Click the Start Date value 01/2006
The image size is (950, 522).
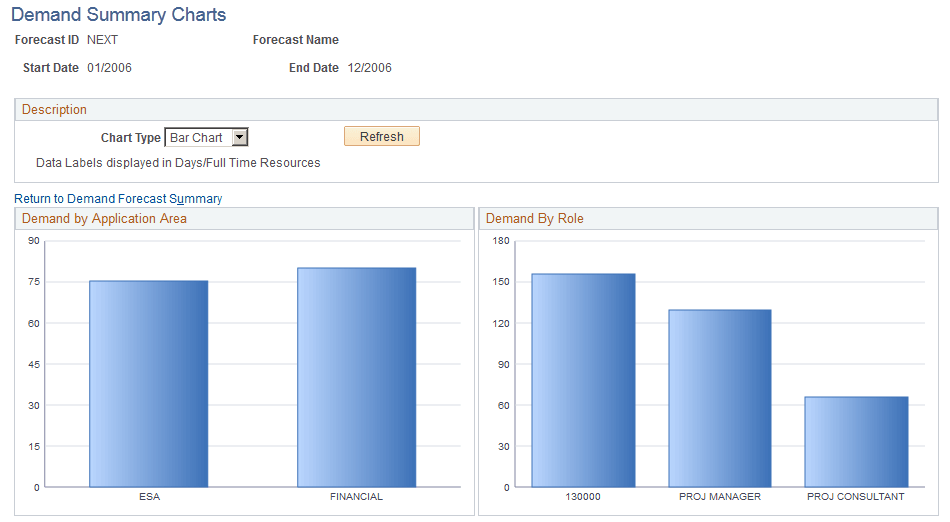tap(109, 68)
